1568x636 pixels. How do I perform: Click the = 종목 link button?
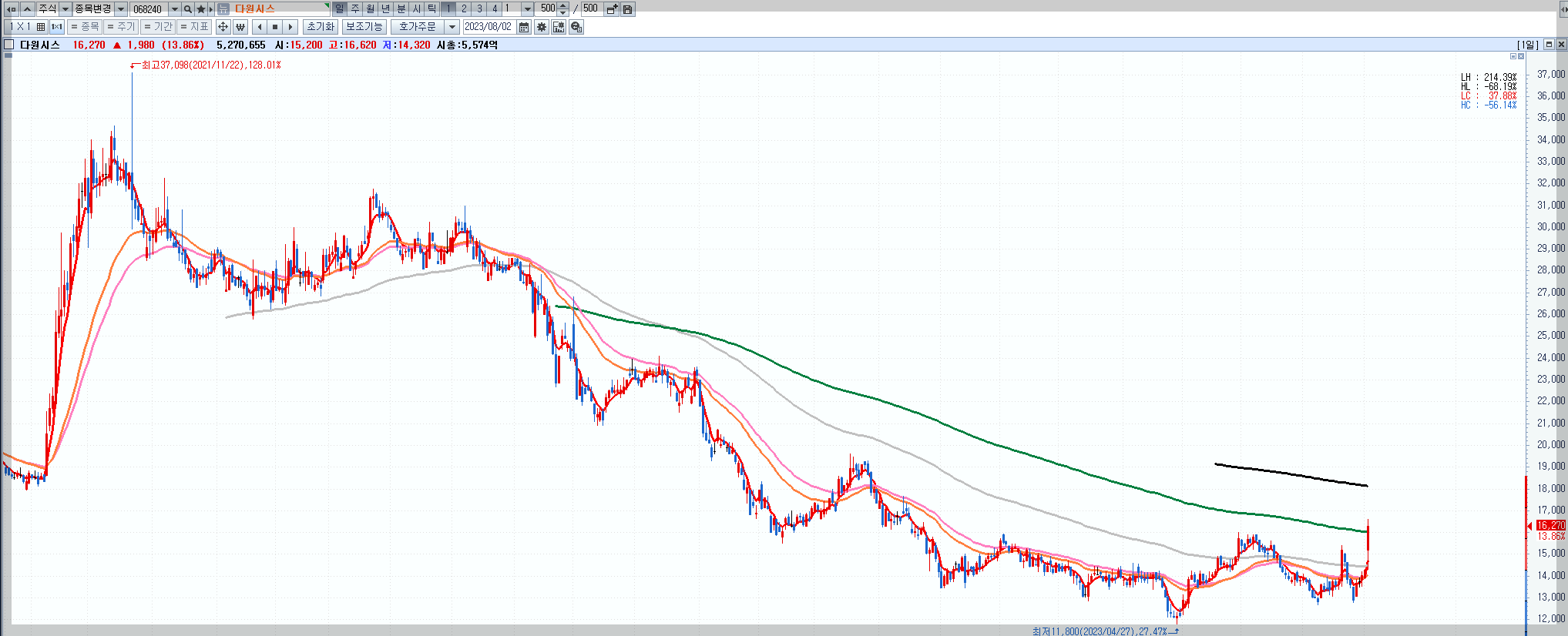tap(85, 27)
